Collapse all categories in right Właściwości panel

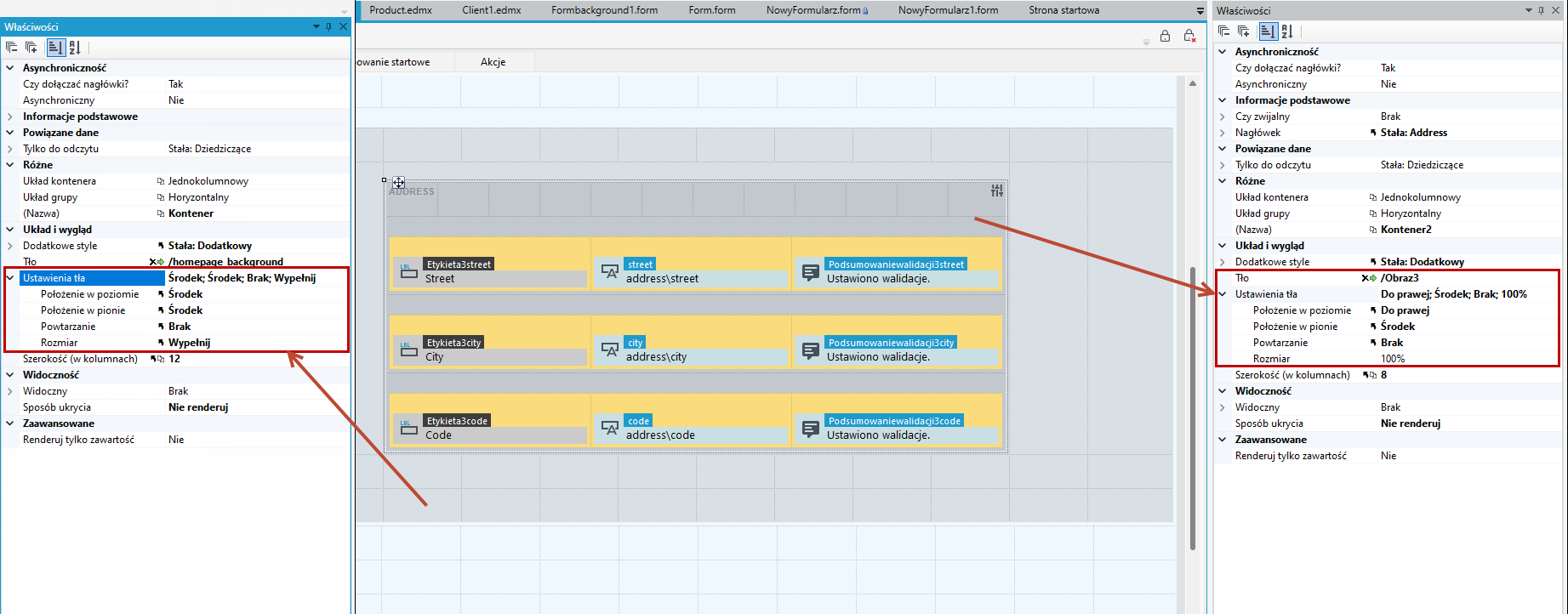click(x=1224, y=31)
